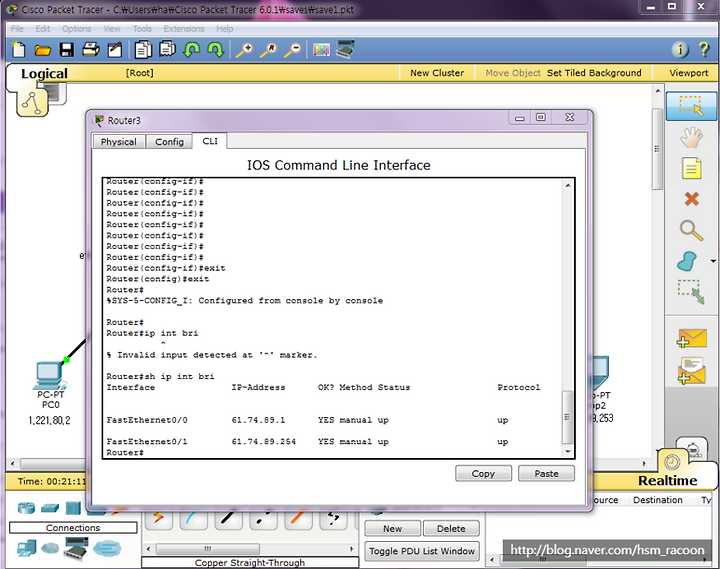Switch to the Logical workspace tab
The image size is (720, 569).
[44, 73]
